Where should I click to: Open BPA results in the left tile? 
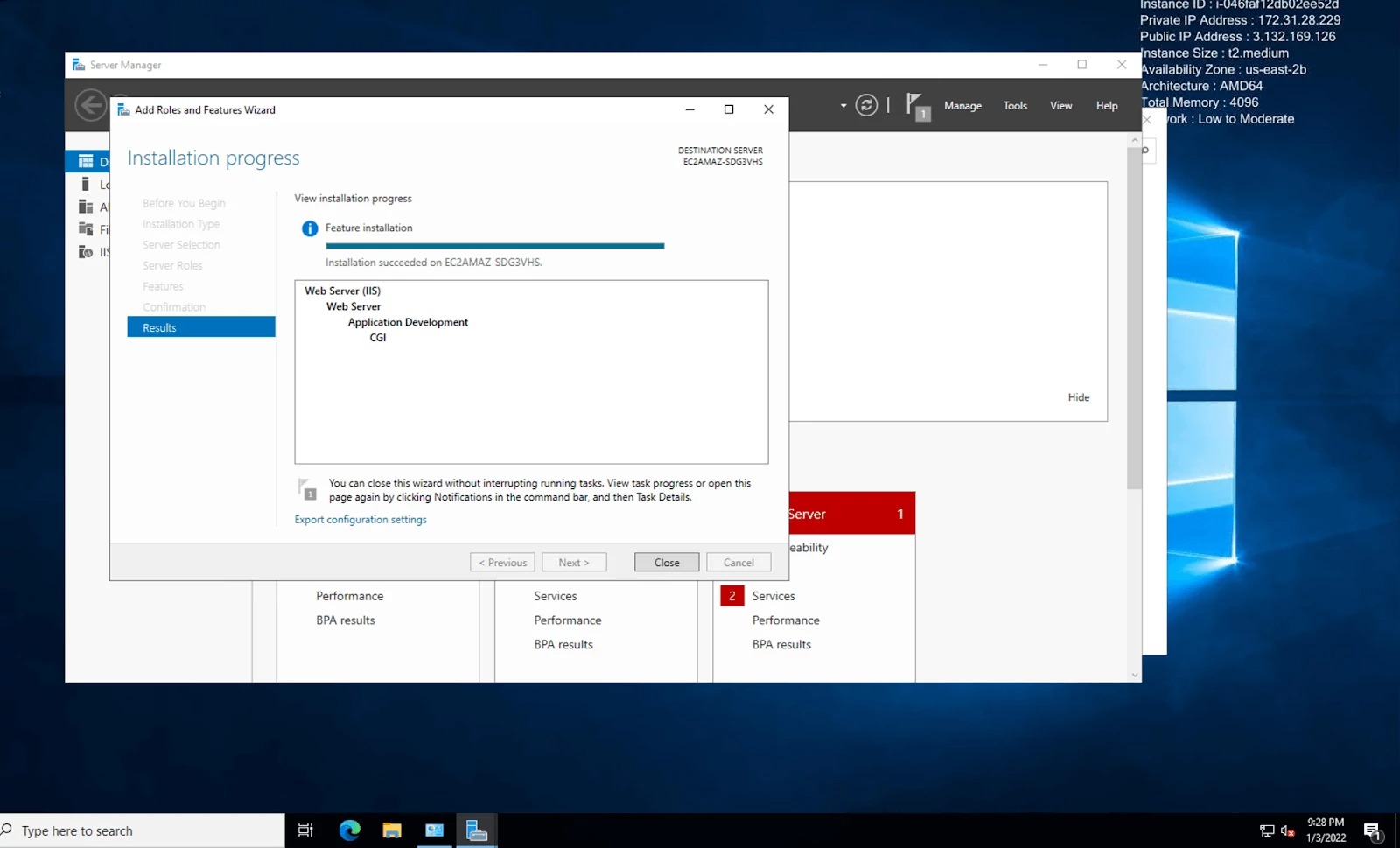346,620
